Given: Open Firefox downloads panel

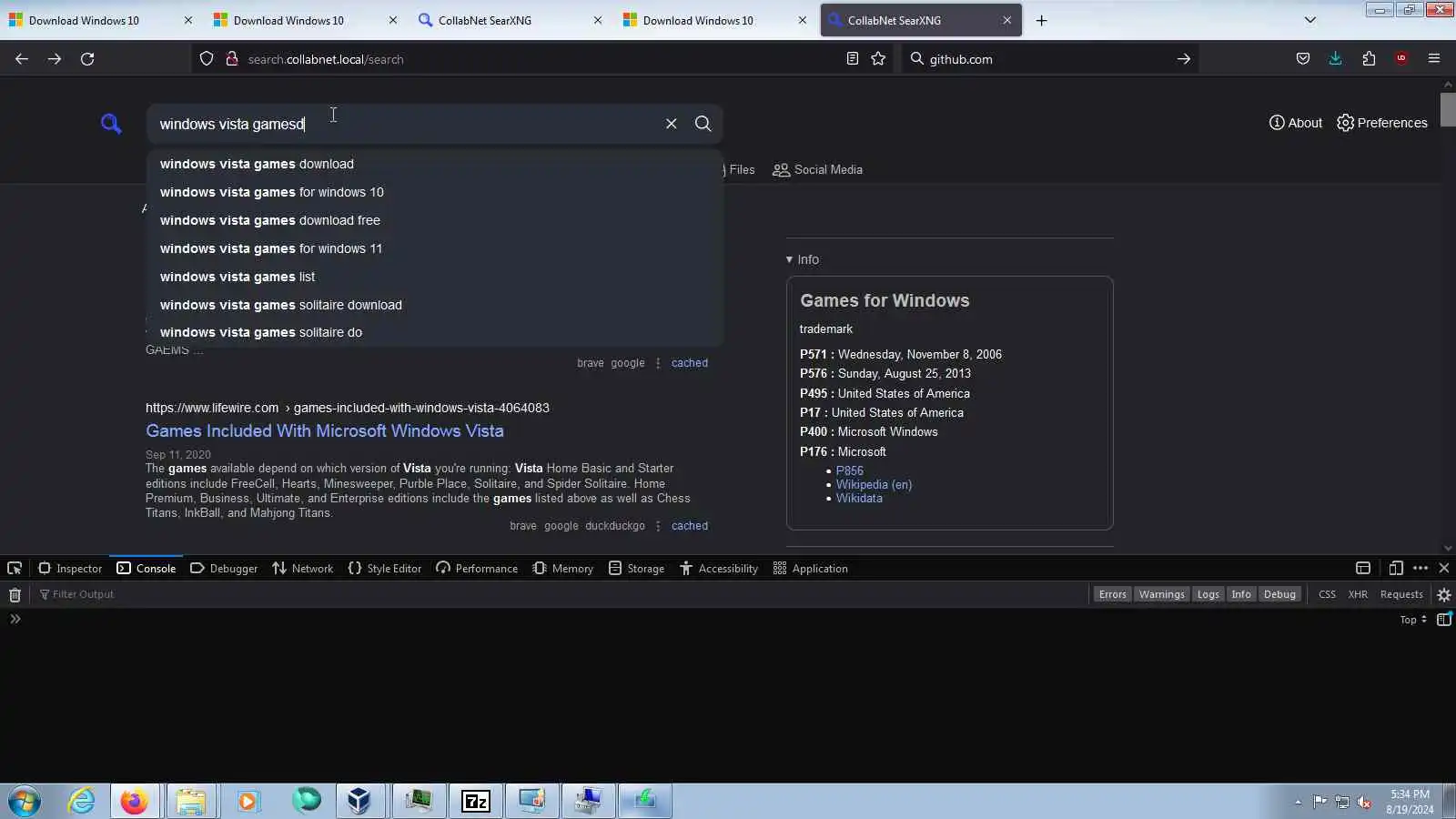Looking at the screenshot, I should pos(1336,59).
